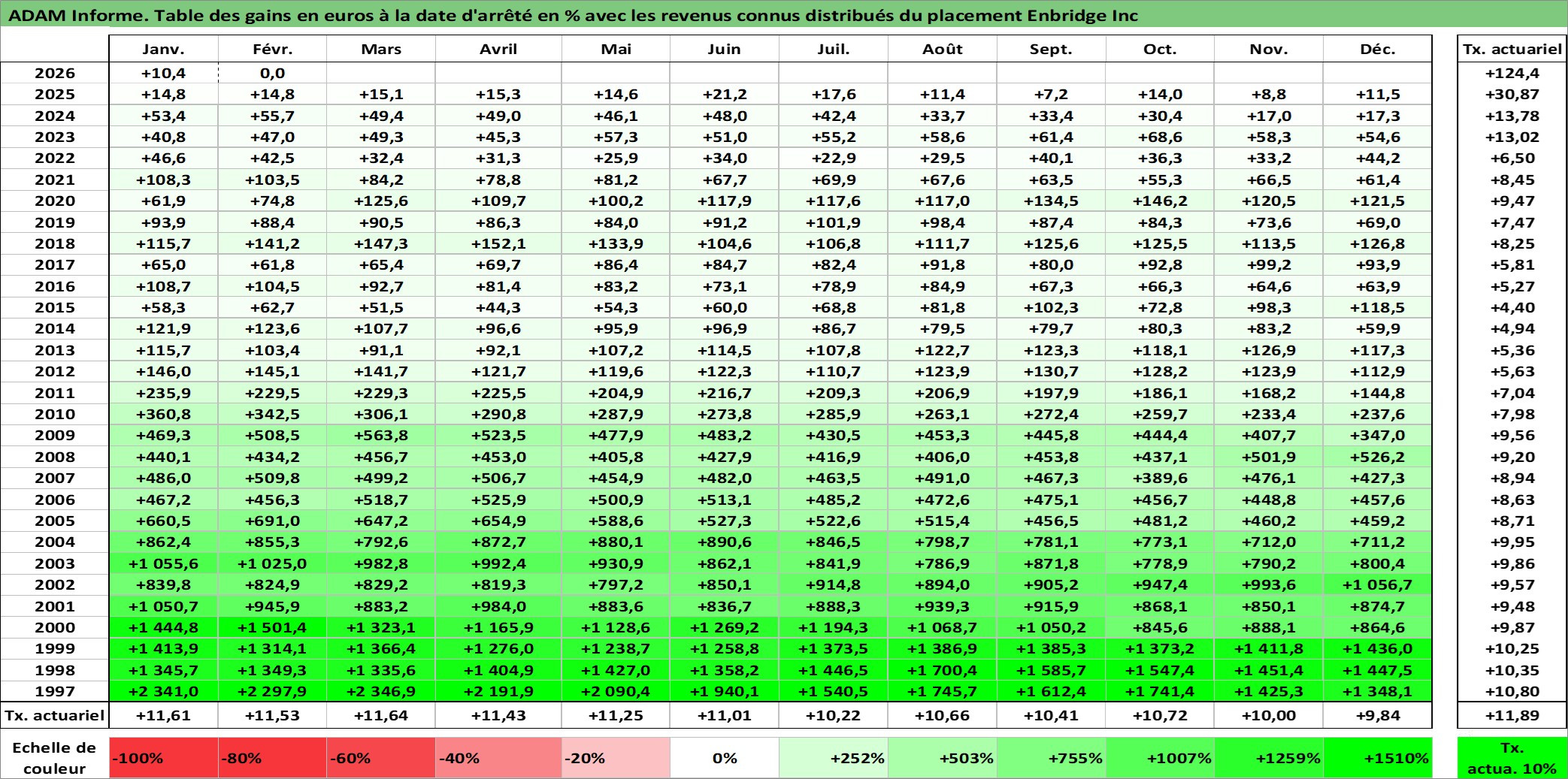Select the 'Tx. actua. 10%' green cell
Viewport: 1568px width, 779px height.
click(1512, 758)
